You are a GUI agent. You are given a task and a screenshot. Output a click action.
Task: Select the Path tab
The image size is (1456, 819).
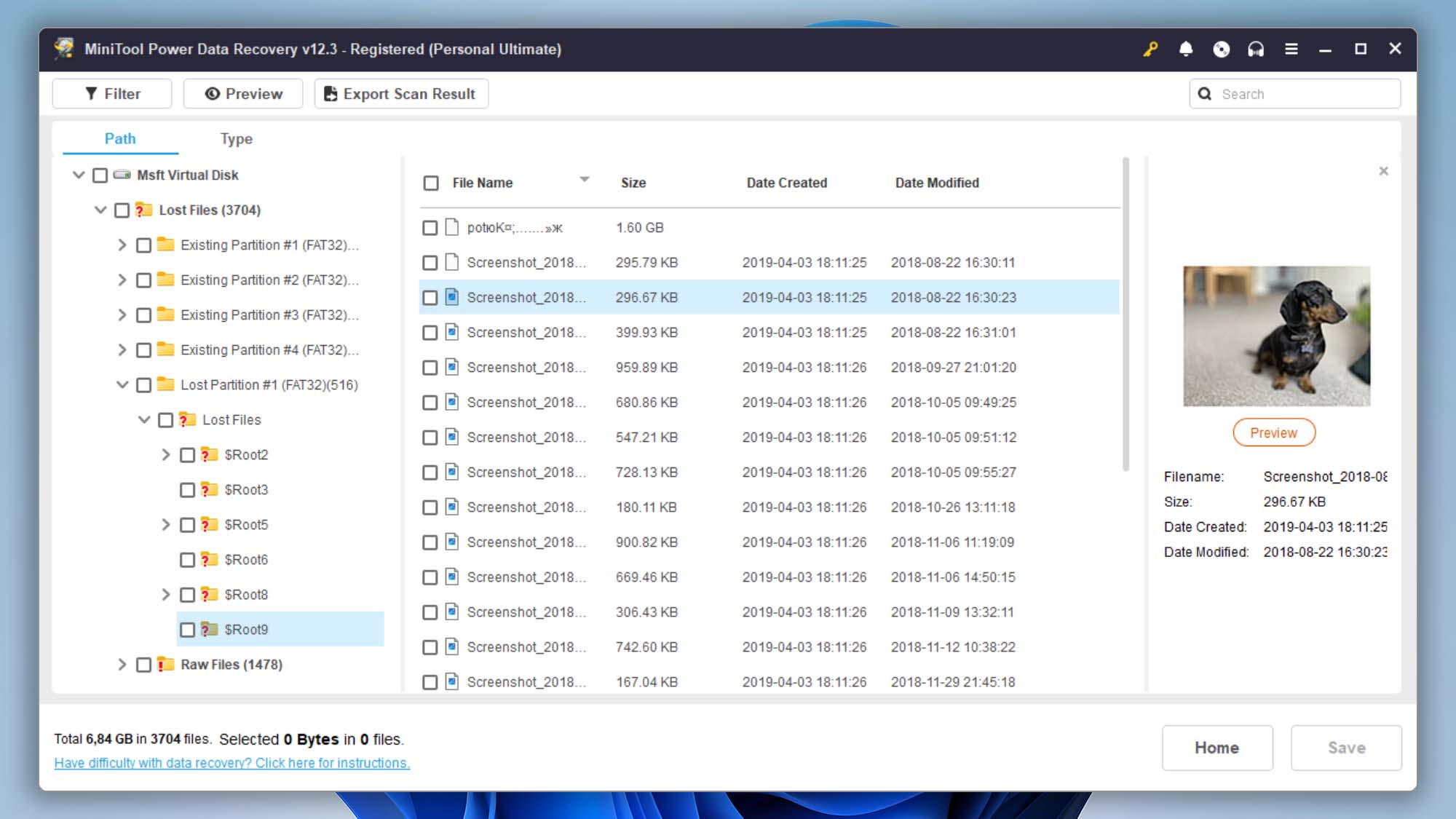[x=120, y=139]
